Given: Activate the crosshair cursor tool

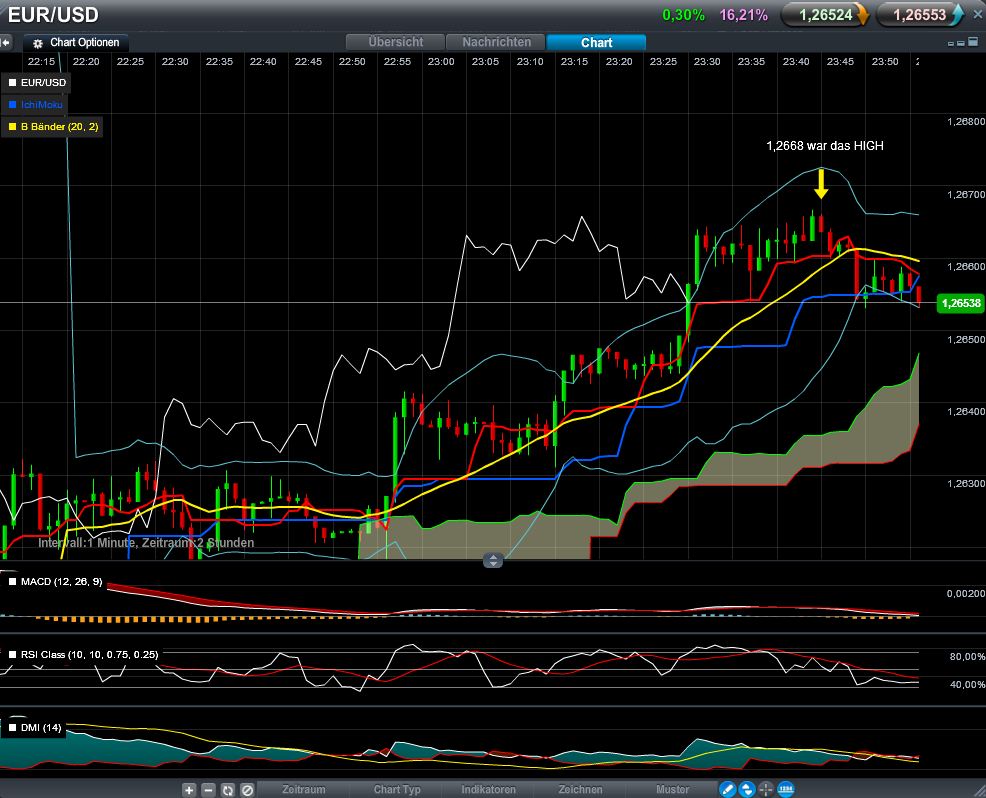Looking at the screenshot, I should (766, 789).
